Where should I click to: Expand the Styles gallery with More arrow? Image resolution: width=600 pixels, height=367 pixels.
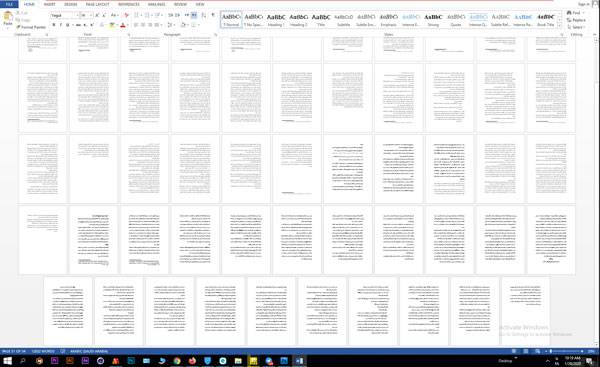(x=560, y=26)
